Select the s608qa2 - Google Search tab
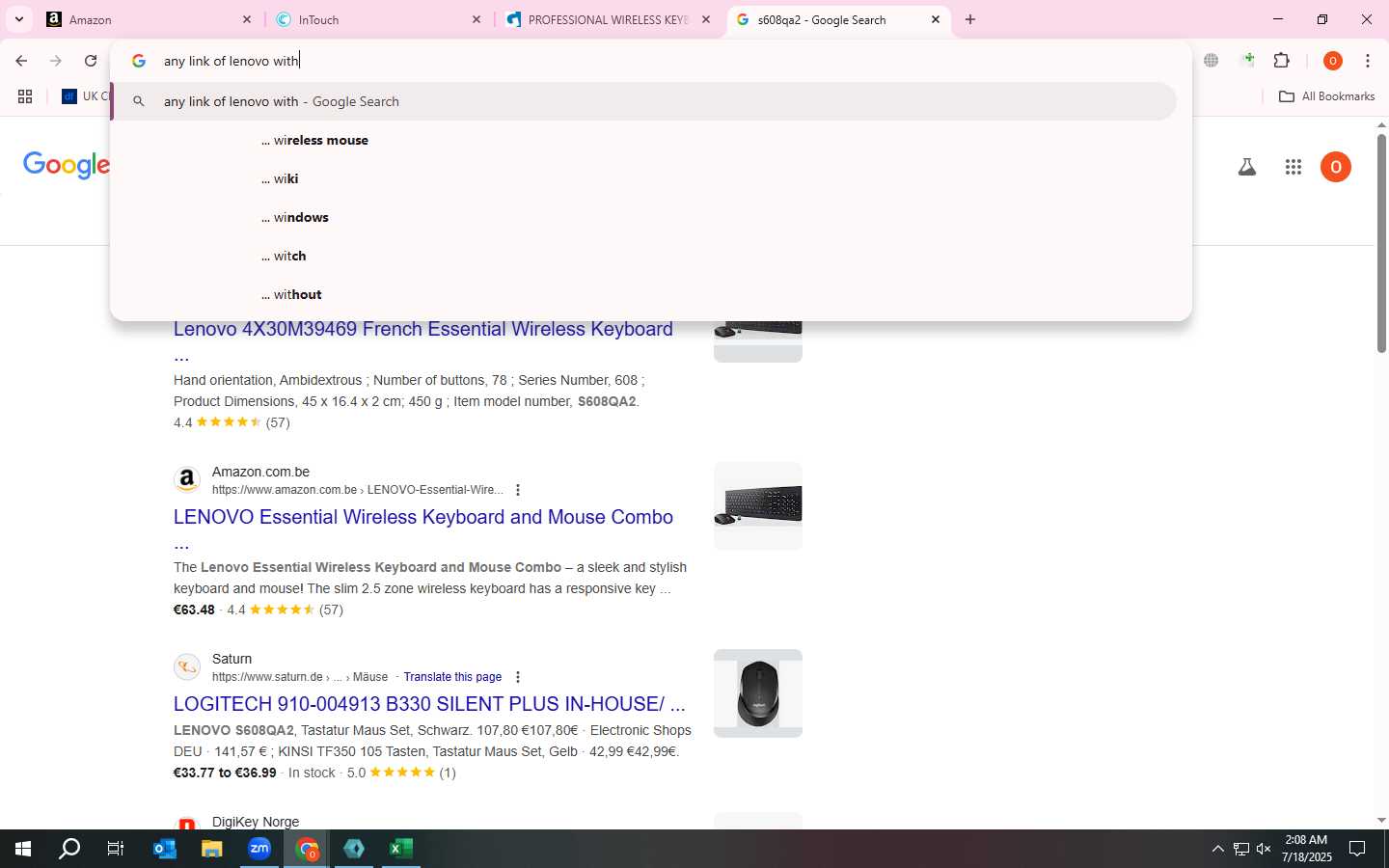Viewport: 1389px width, 868px height. coord(837,19)
